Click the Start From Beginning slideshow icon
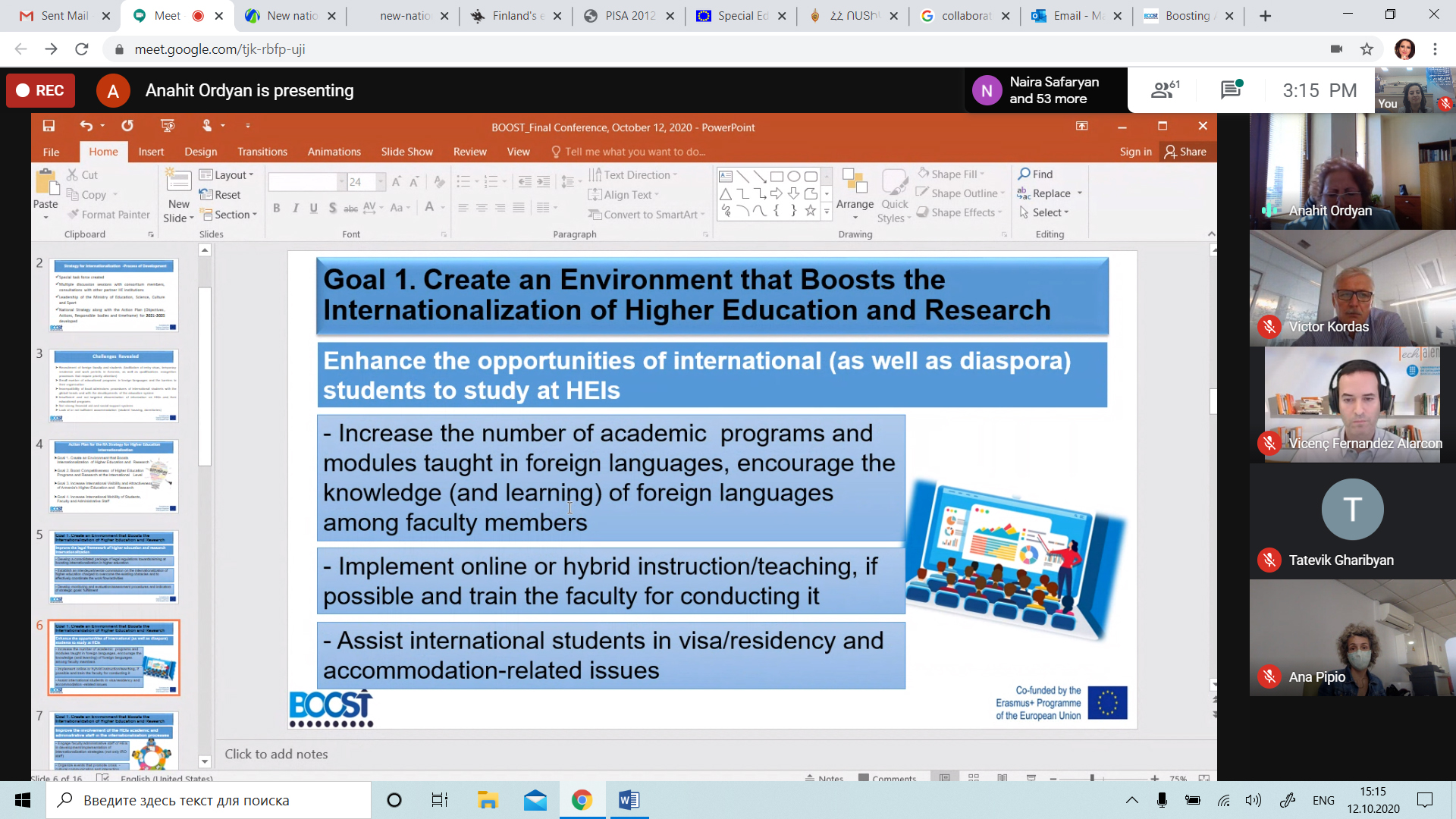Image resolution: width=1456 pixels, height=819 pixels. coord(168,126)
